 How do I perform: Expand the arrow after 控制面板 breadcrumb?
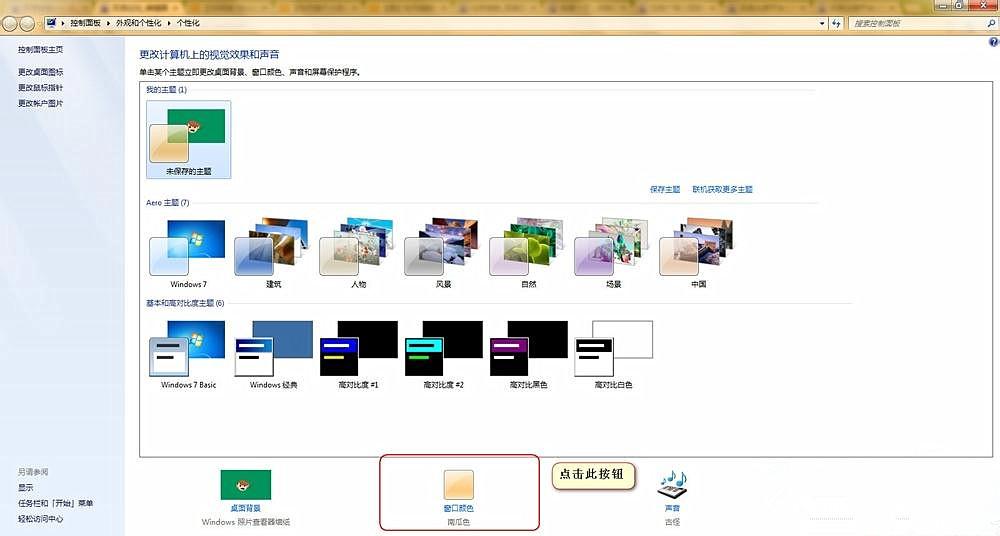[108, 23]
